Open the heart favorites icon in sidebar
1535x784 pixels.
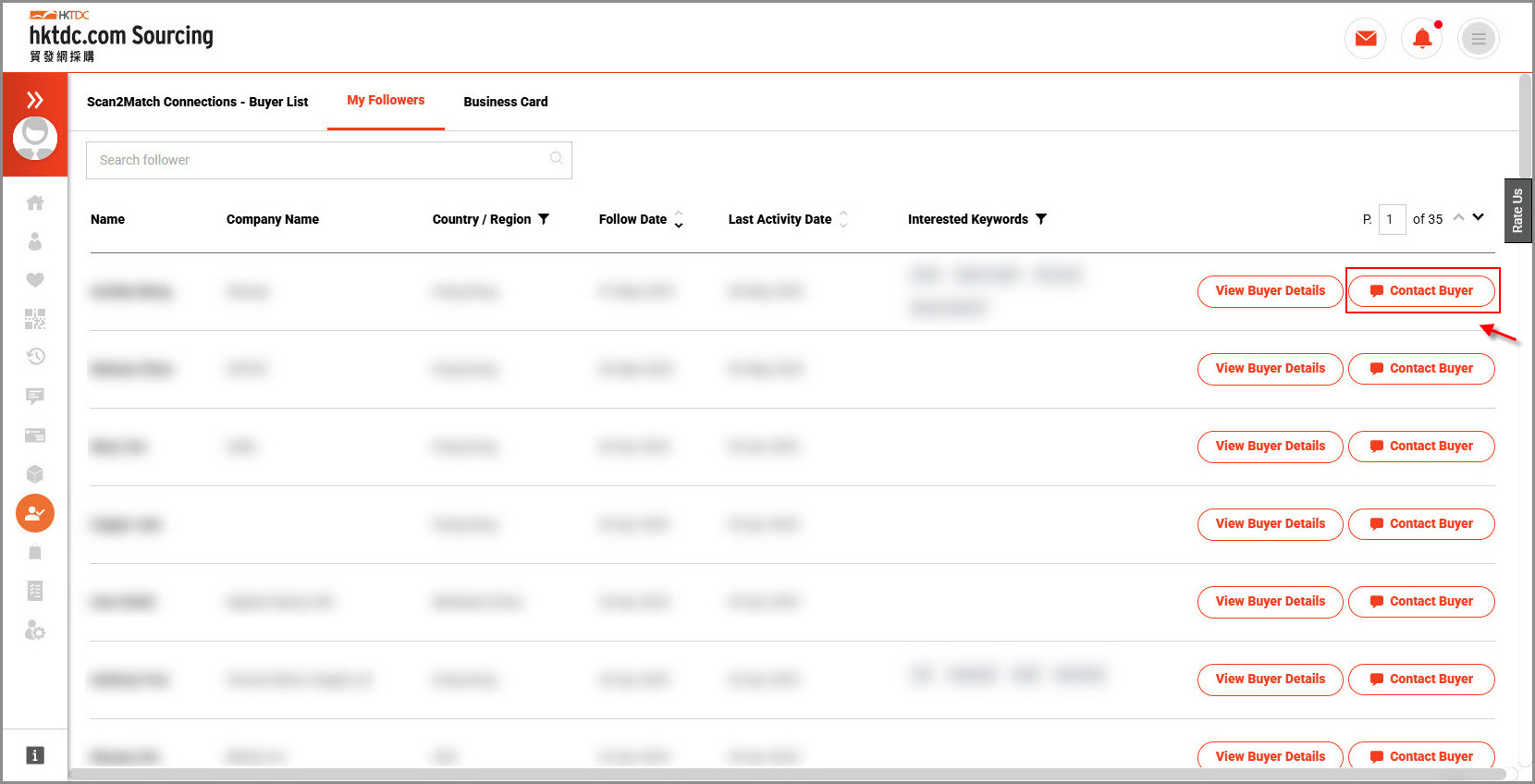coord(35,280)
